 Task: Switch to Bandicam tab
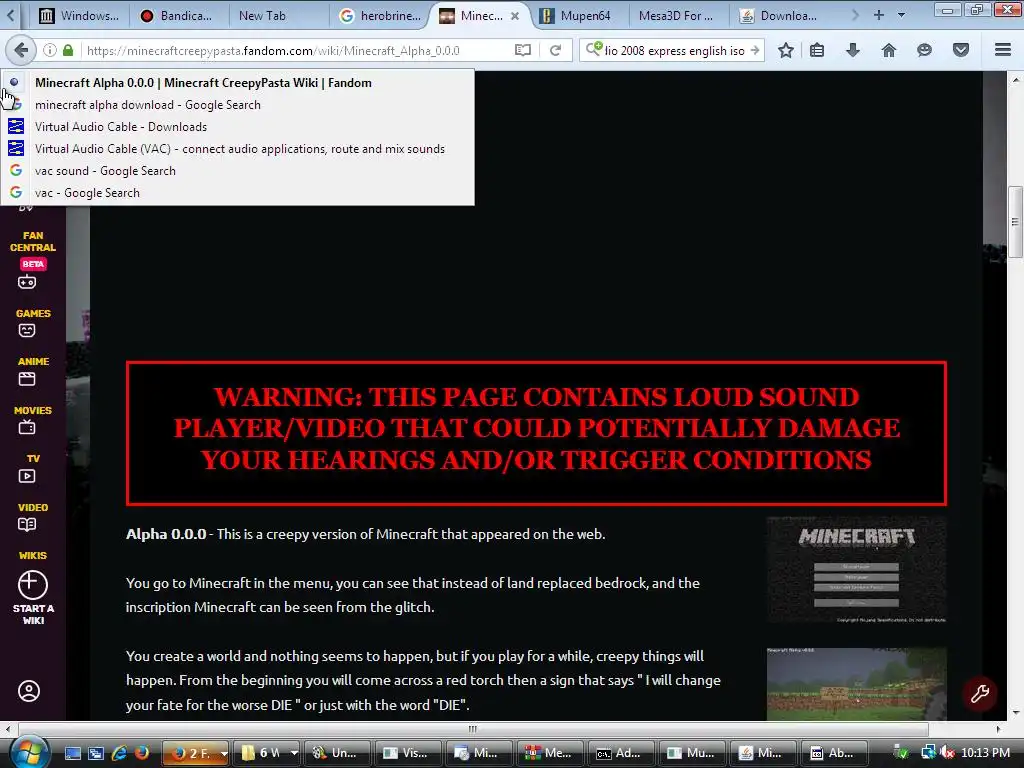point(176,16)
